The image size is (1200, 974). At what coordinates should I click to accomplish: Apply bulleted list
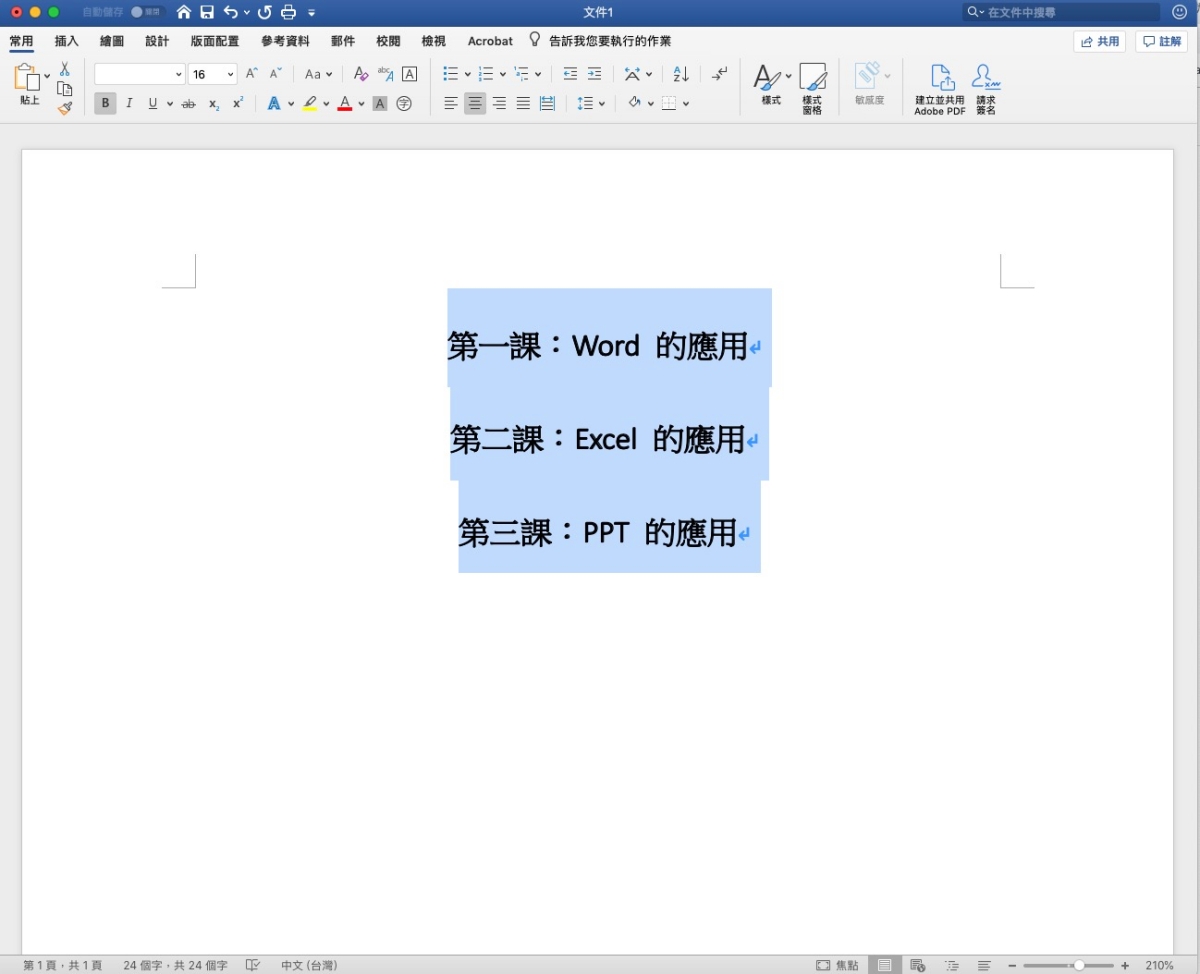click(451, 74)
